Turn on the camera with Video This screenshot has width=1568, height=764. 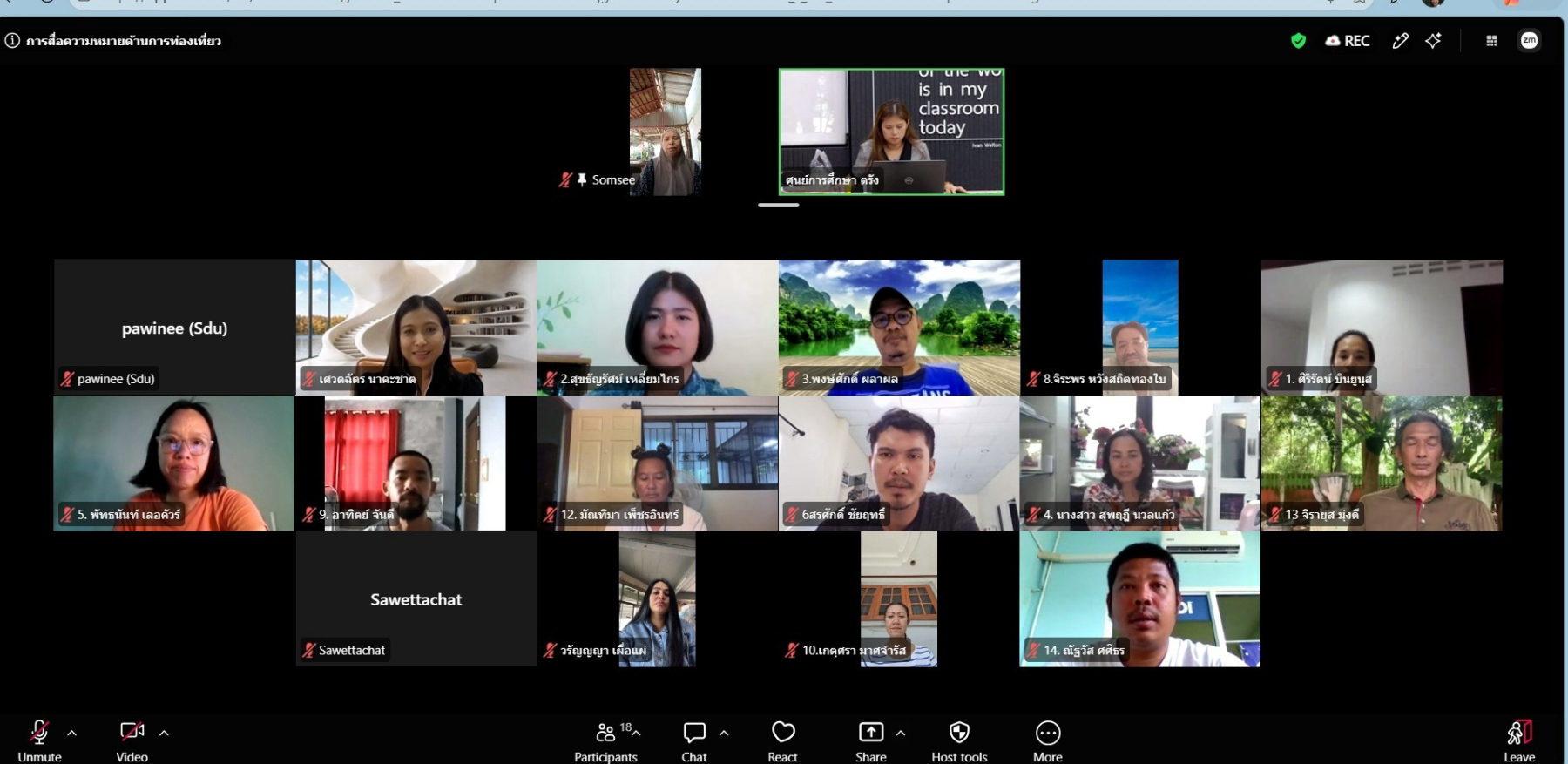click(x=132, y=741)
